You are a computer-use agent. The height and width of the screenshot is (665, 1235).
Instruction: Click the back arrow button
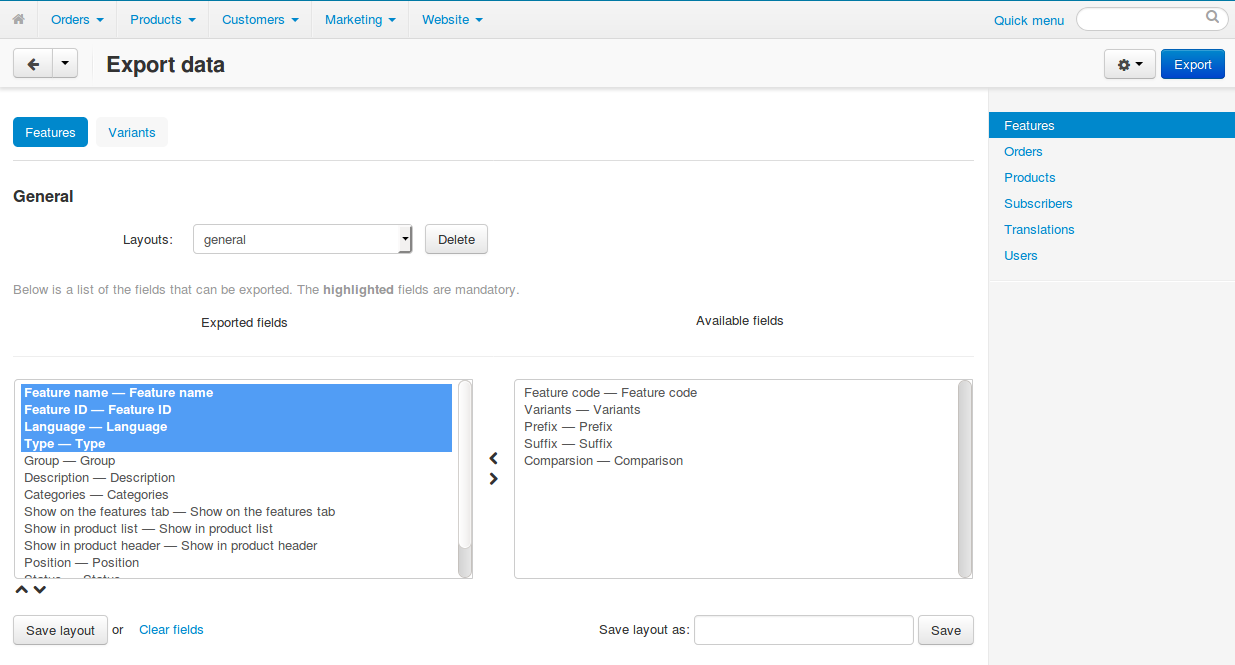click(32, 64)
